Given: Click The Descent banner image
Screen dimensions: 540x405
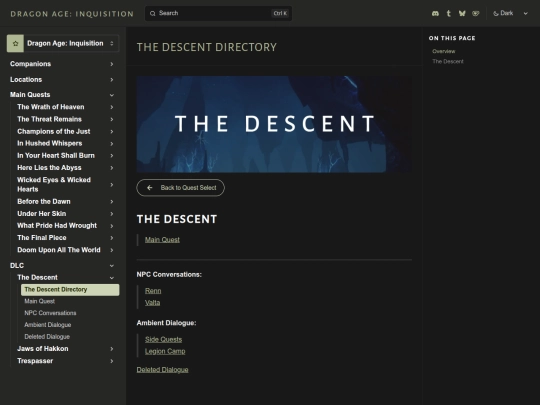Looking at the screenshot, I should [274, 124].
